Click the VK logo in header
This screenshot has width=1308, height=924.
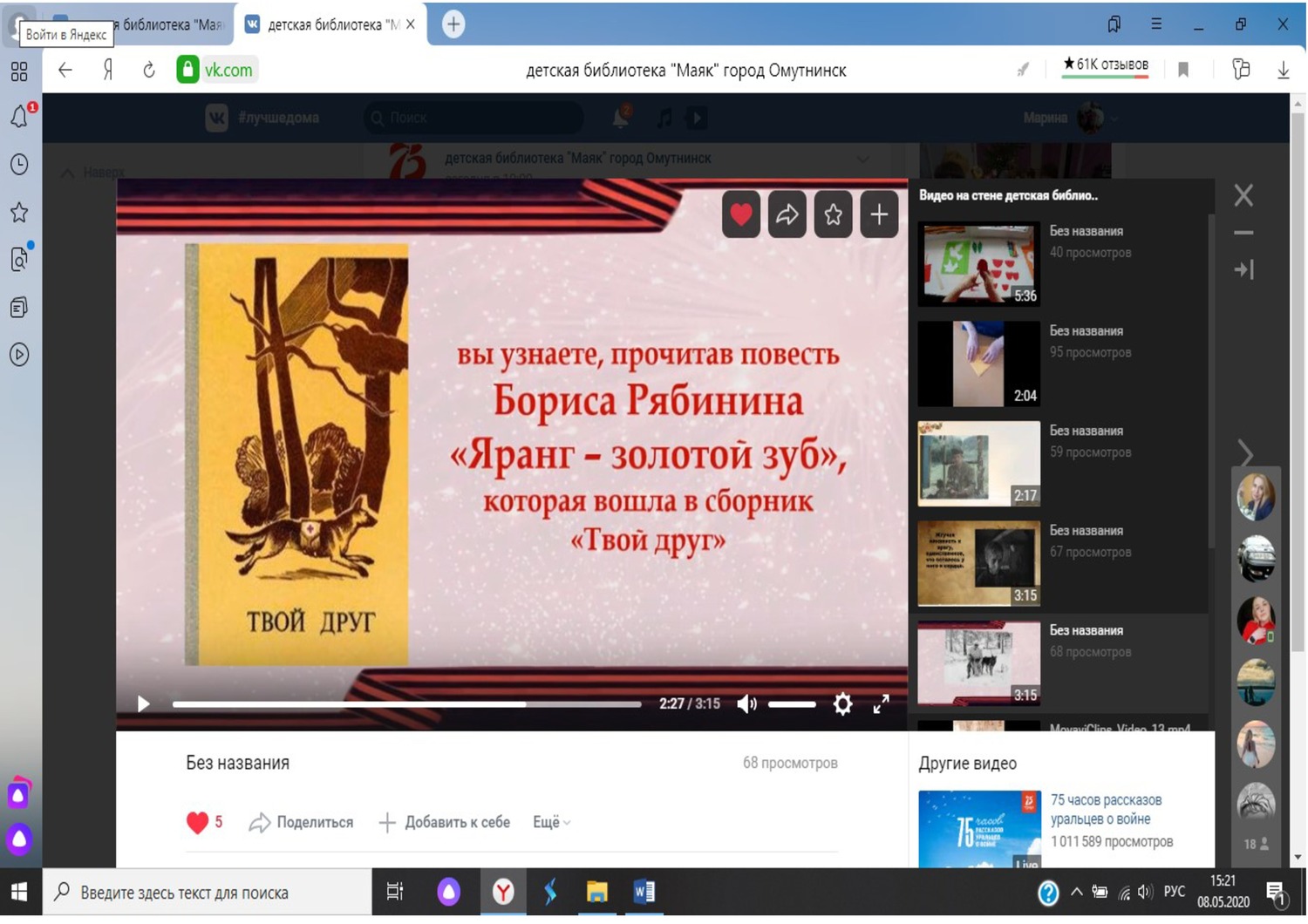(x=216, y=118)
